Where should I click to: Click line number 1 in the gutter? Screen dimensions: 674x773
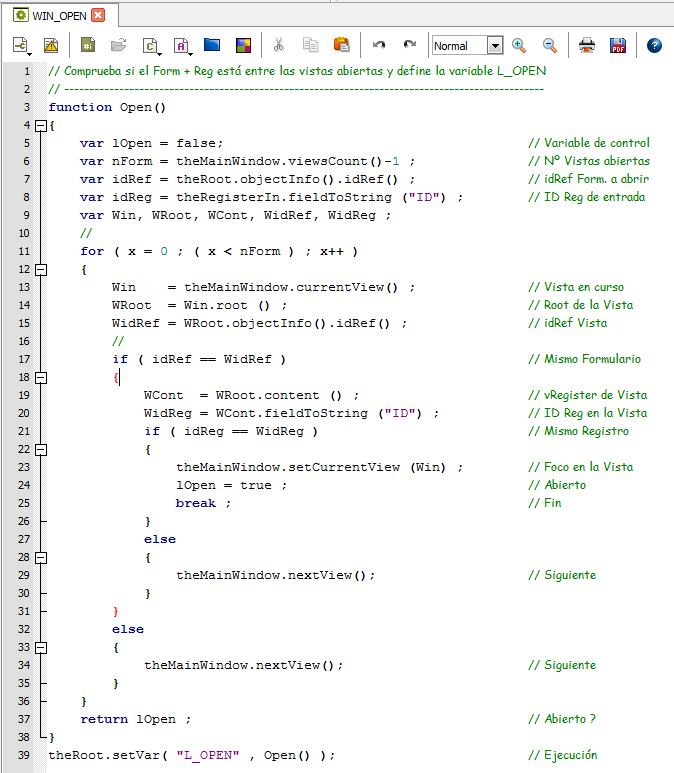pyautogui.click(x=27, y=71)
